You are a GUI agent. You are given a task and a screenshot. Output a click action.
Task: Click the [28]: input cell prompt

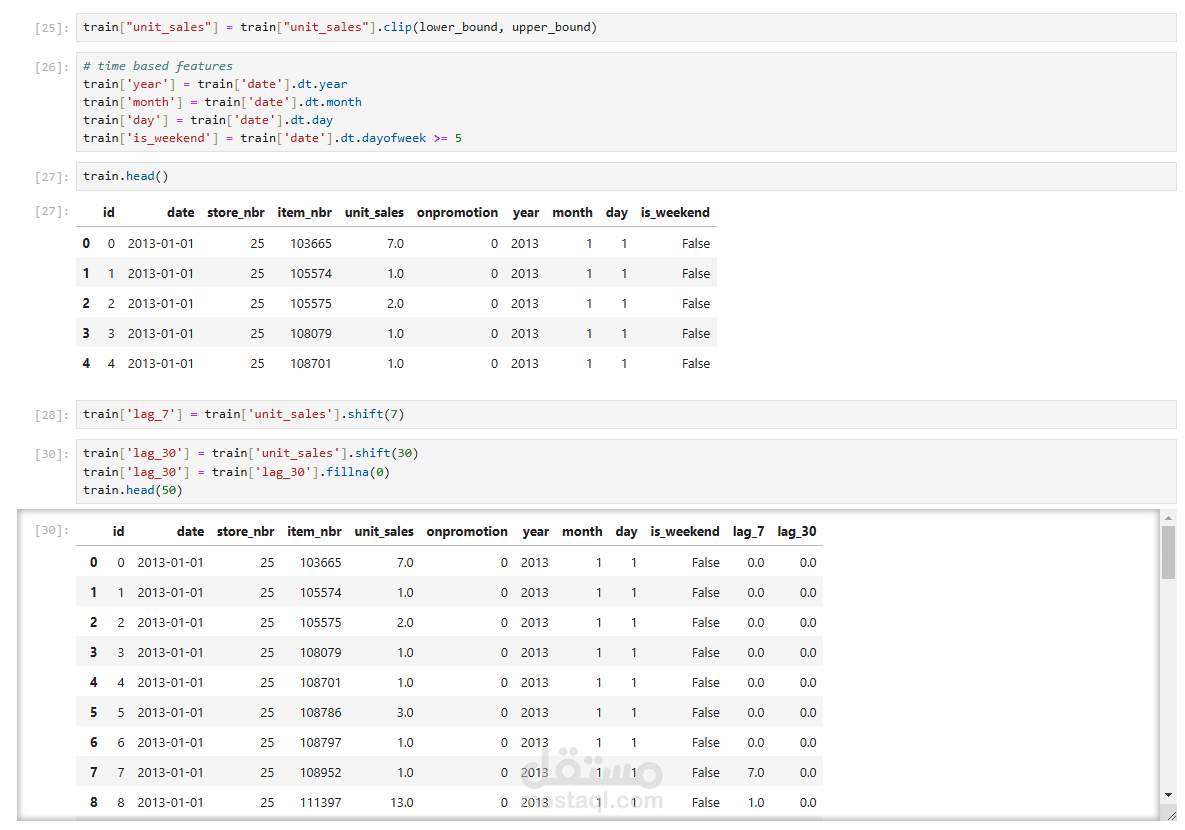click(51, 415)
